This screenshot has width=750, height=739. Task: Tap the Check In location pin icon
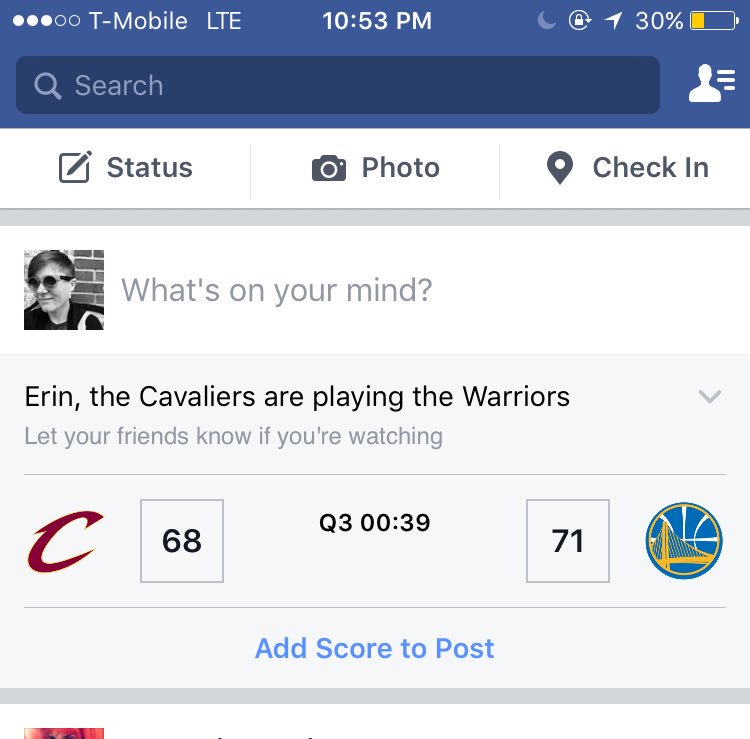[x=560, y=167]
